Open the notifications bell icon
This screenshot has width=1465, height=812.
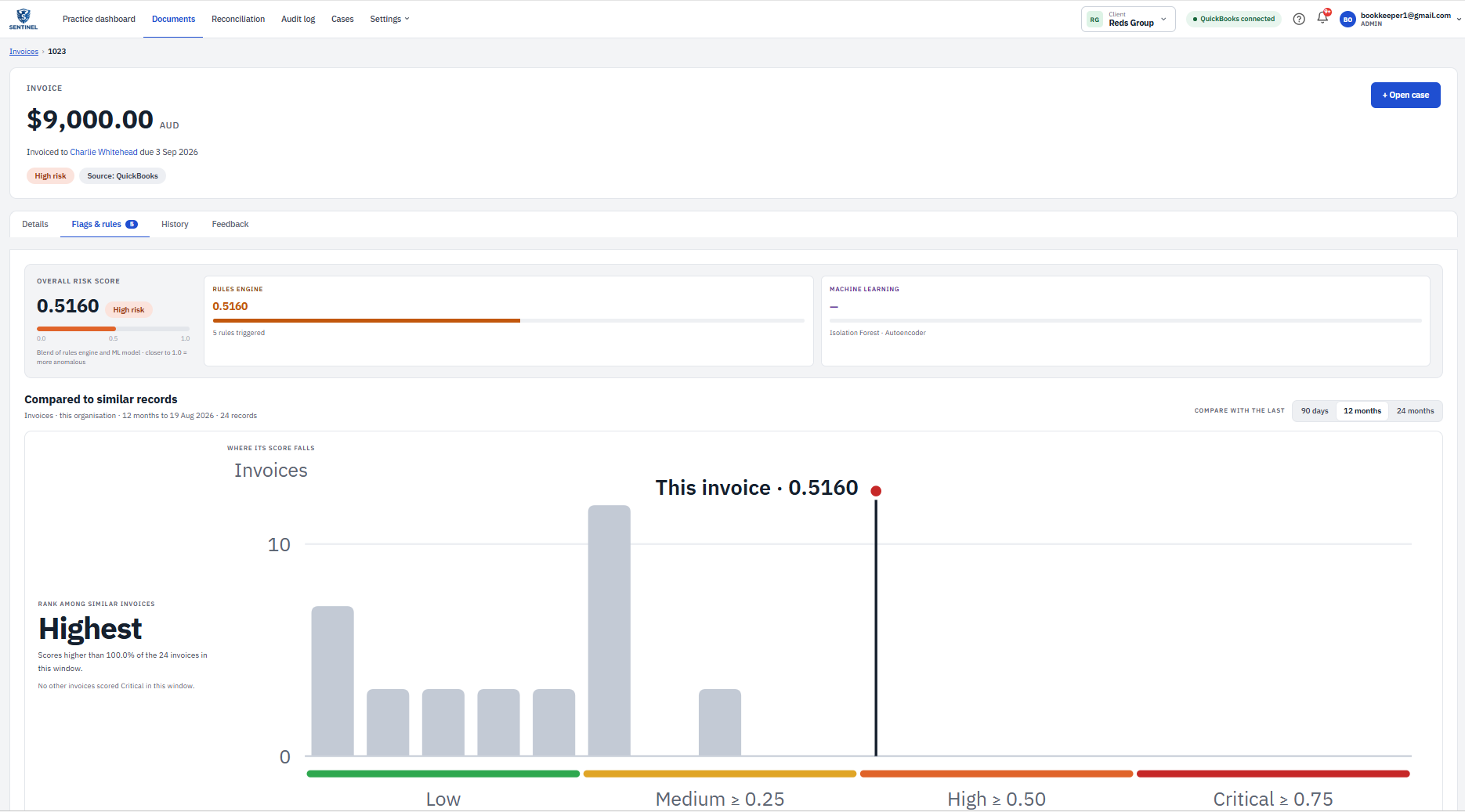tap(1322, 18)
